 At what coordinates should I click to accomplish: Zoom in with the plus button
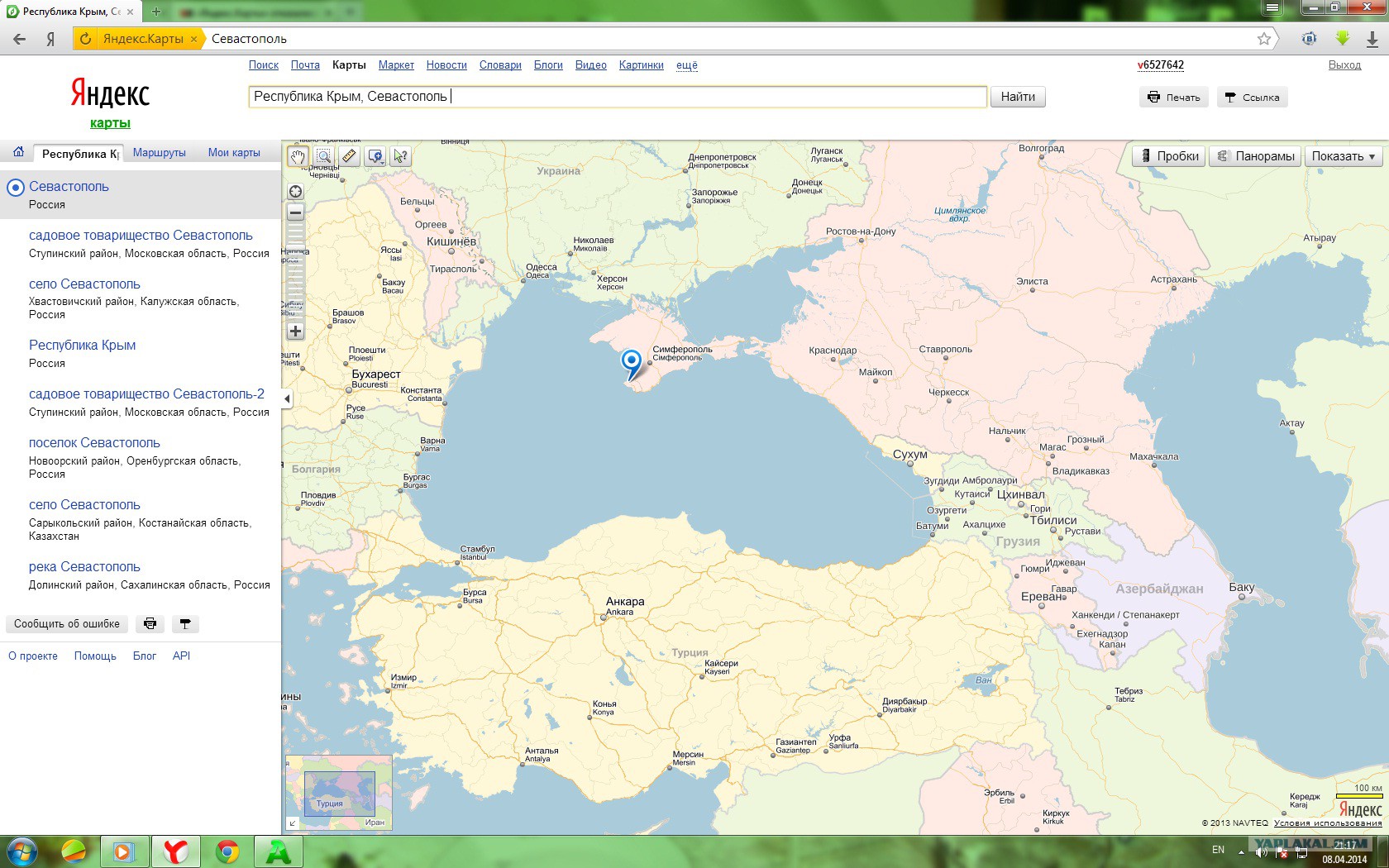[x=295, y=331]
